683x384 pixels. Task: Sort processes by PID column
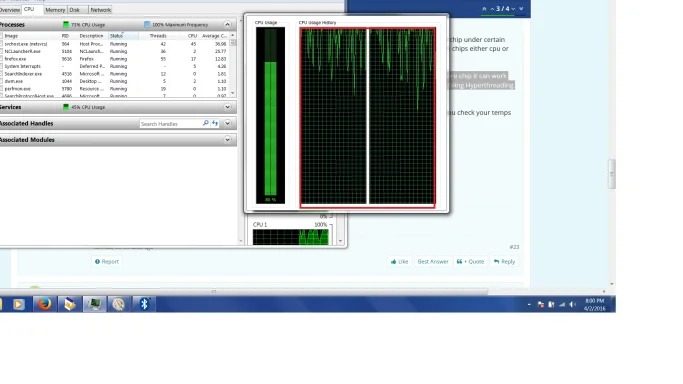coord(65,36)
